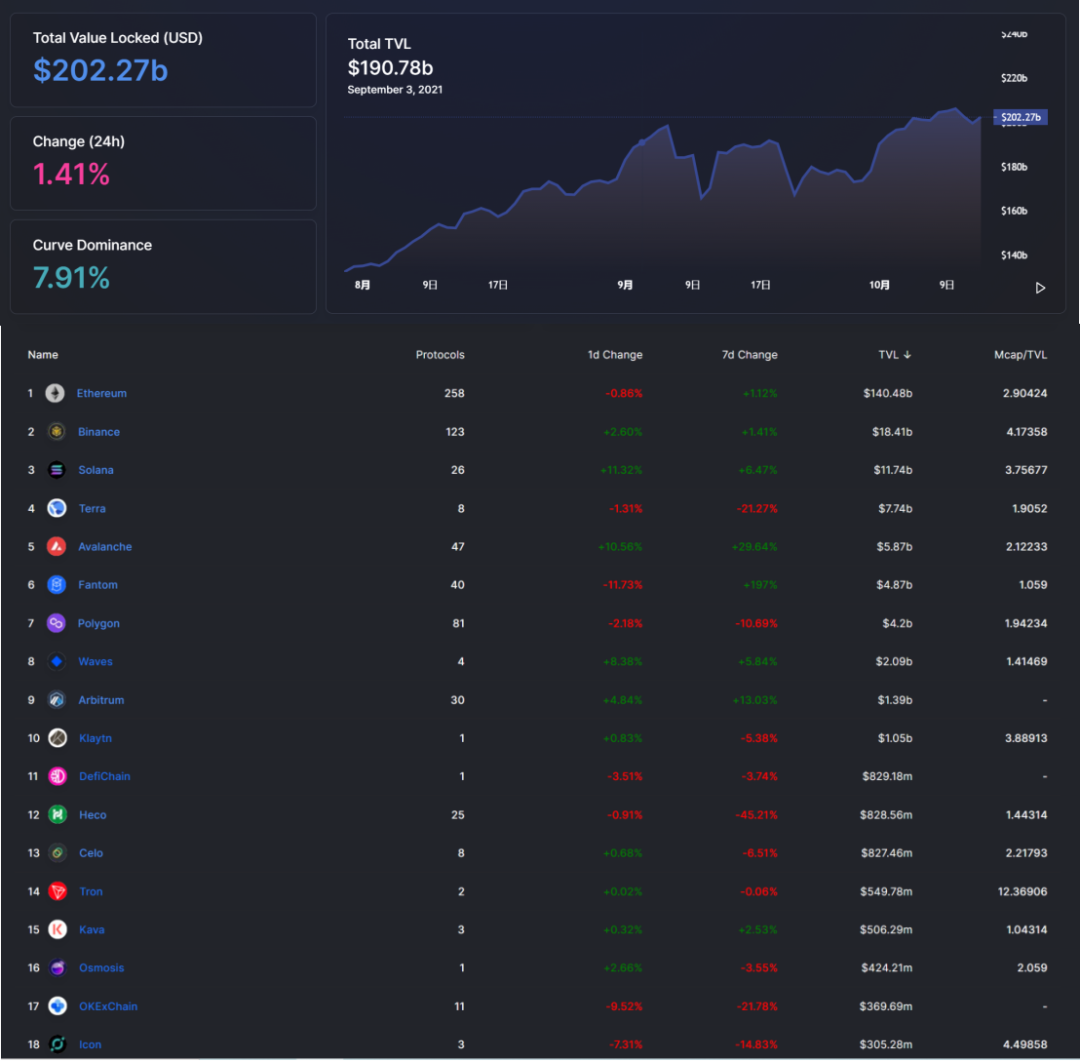Open the Heco chain link
Viewport: 1080px width, 1061px height.
(92, 815)
